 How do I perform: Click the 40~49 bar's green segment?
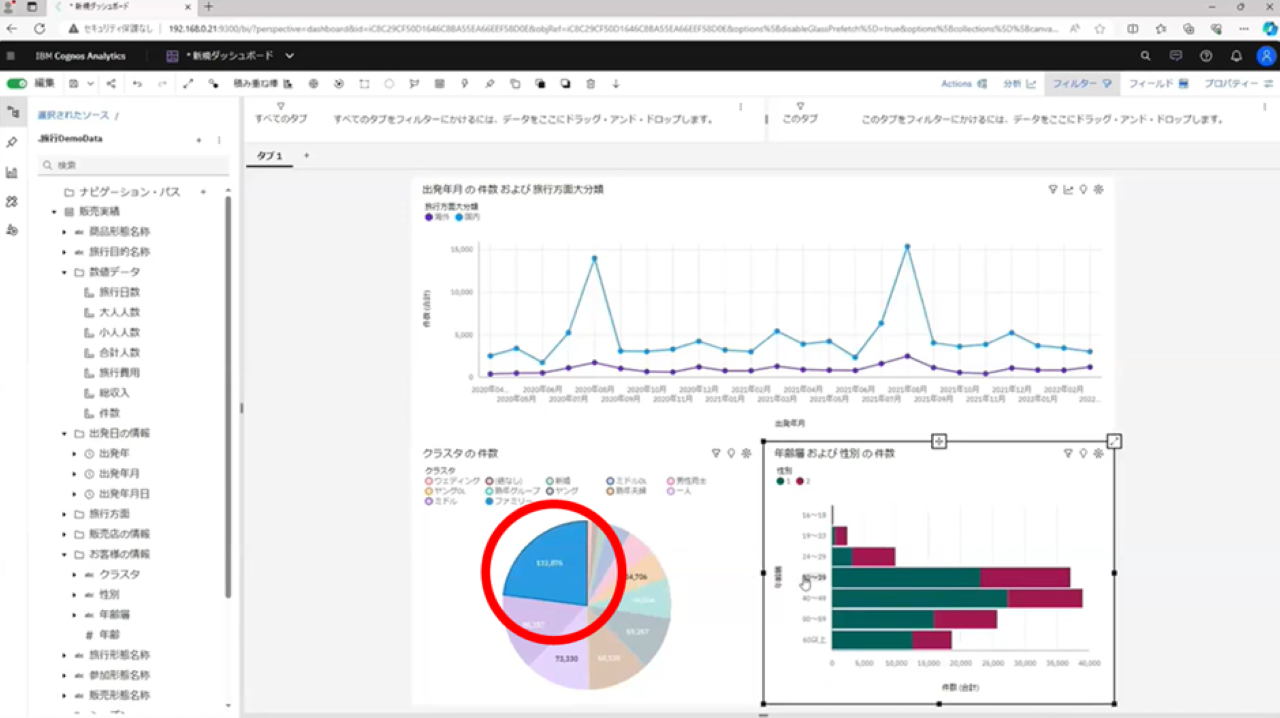click(x=920, y=598)
